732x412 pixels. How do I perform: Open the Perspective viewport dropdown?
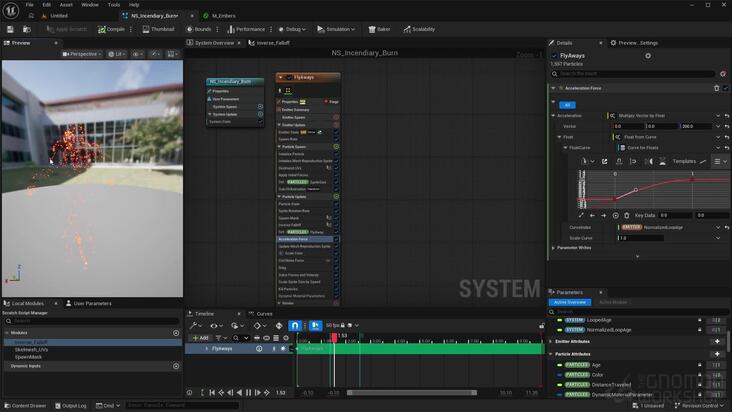click(x=82, y=54)
